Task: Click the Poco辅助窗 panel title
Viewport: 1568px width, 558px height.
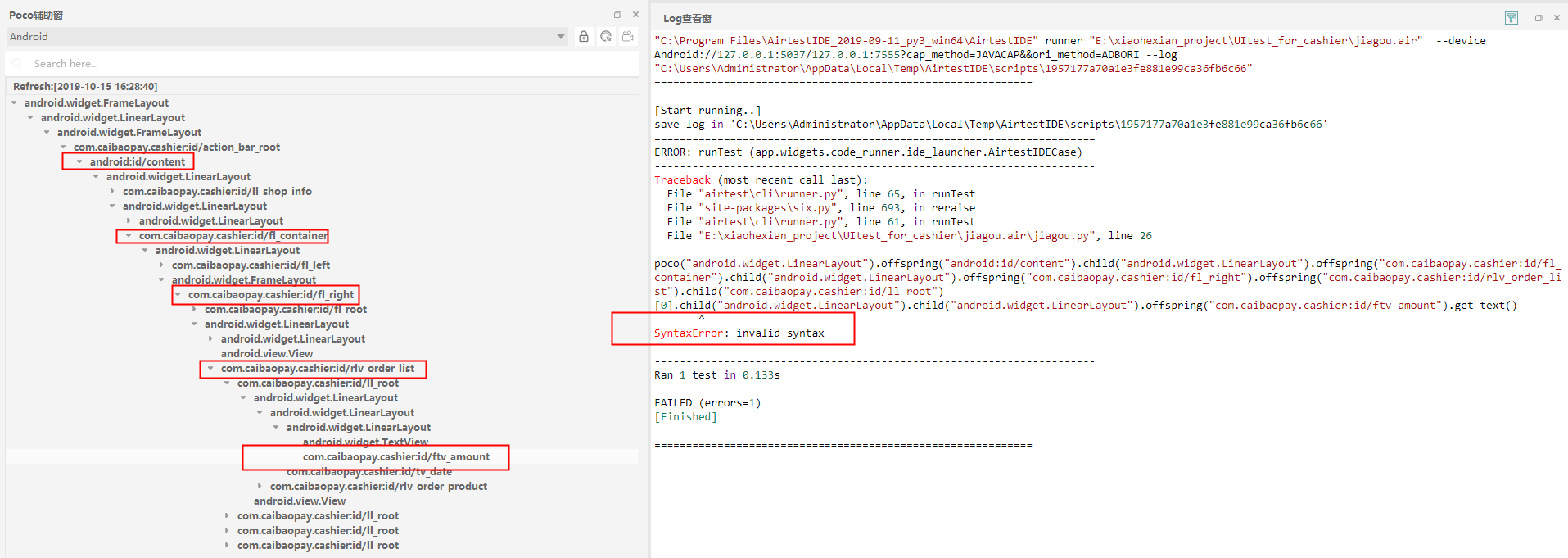Action: click(36, 15)
